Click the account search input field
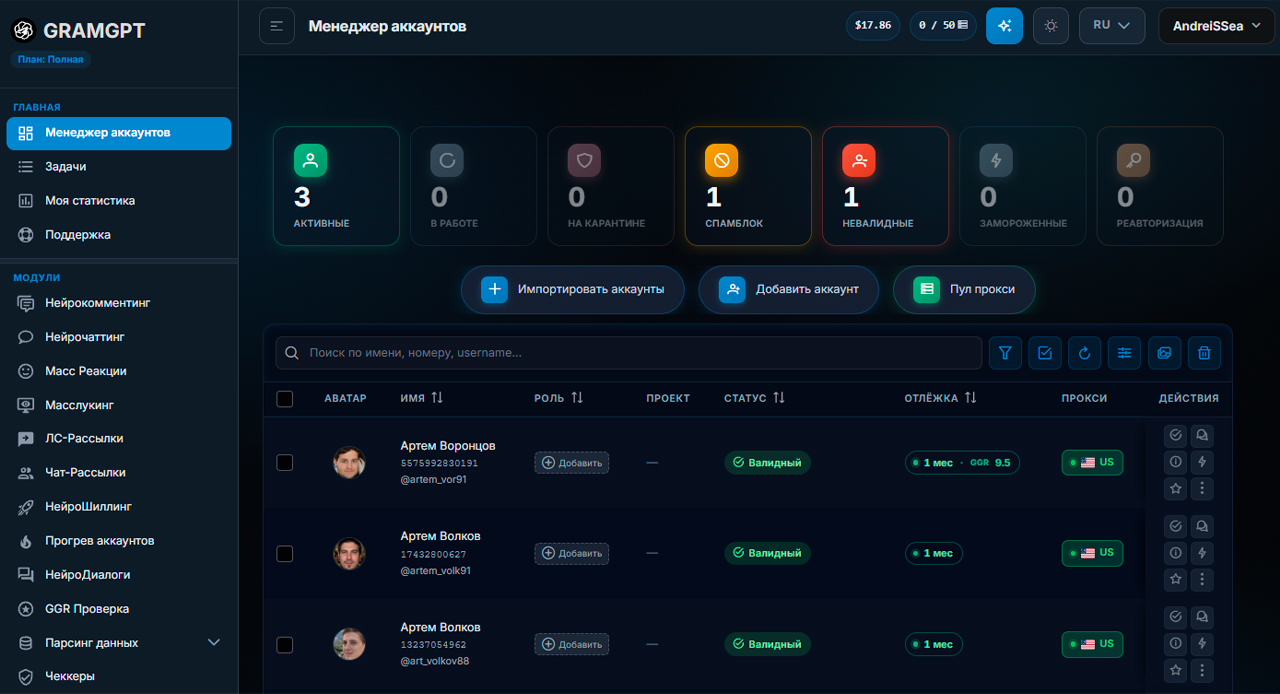1280x694 pixels. [x=629, y=353]
